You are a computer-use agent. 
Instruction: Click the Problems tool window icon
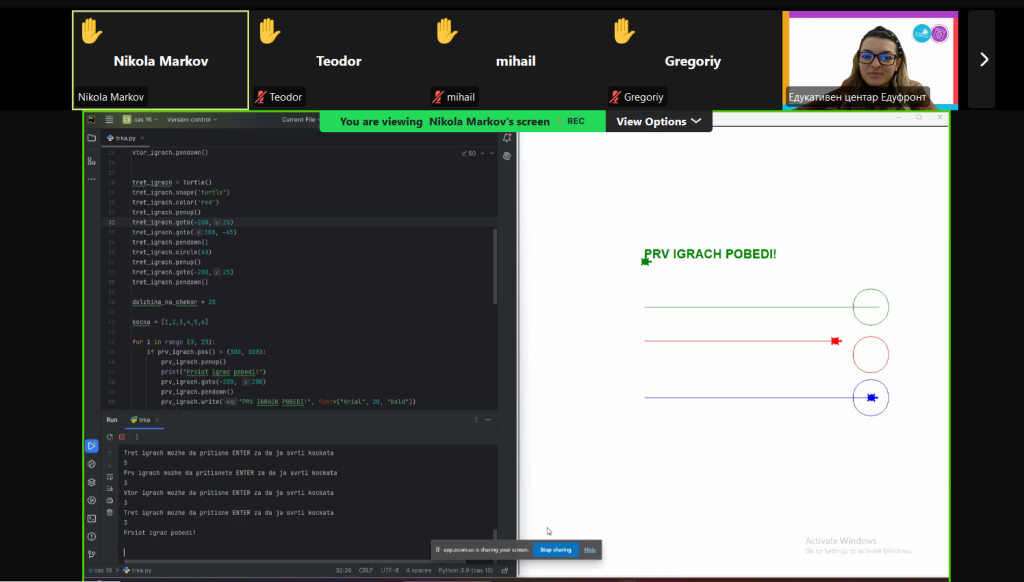tap(92, 534)
